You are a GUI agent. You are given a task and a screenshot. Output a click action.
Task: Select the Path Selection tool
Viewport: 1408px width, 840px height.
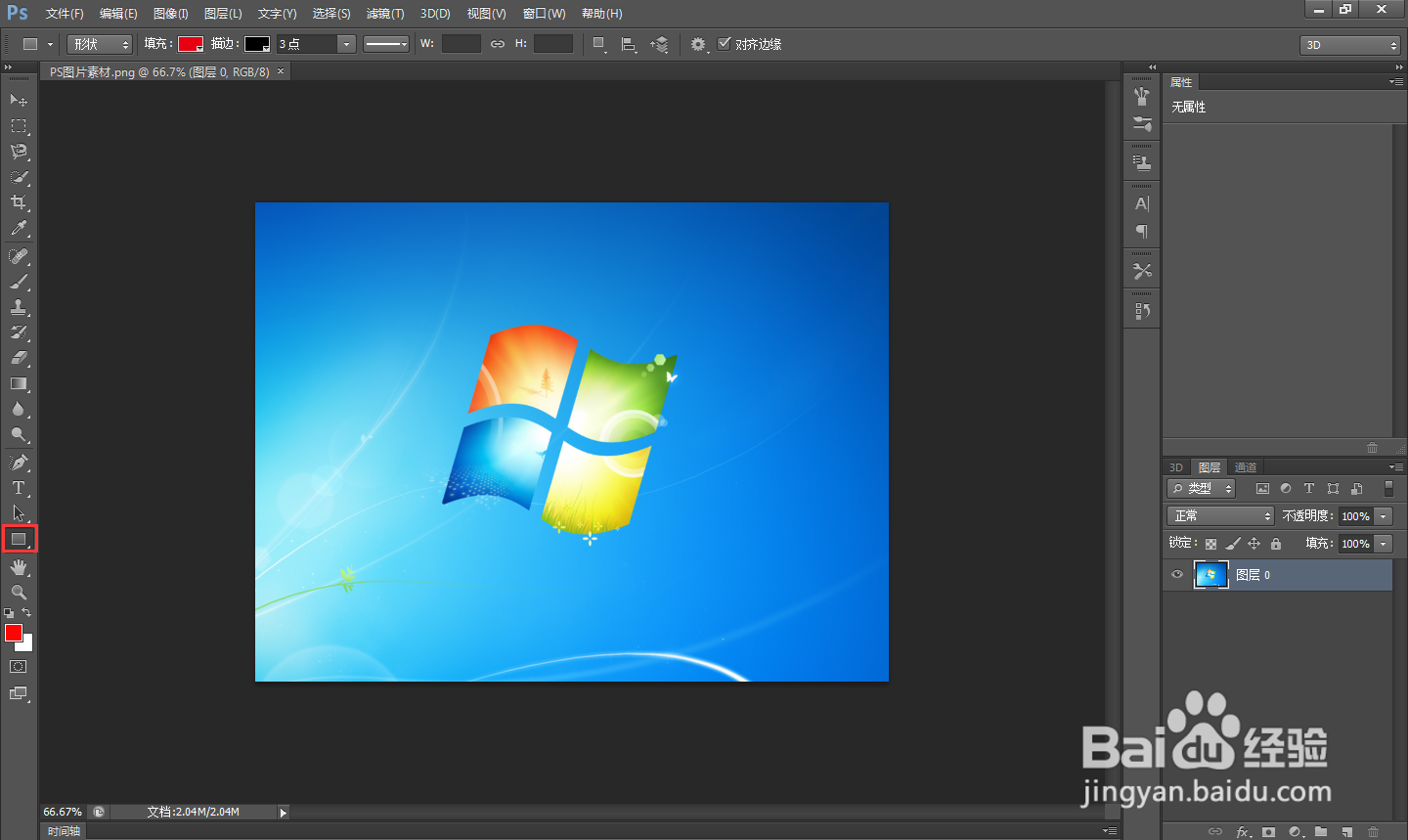(19, 513)
